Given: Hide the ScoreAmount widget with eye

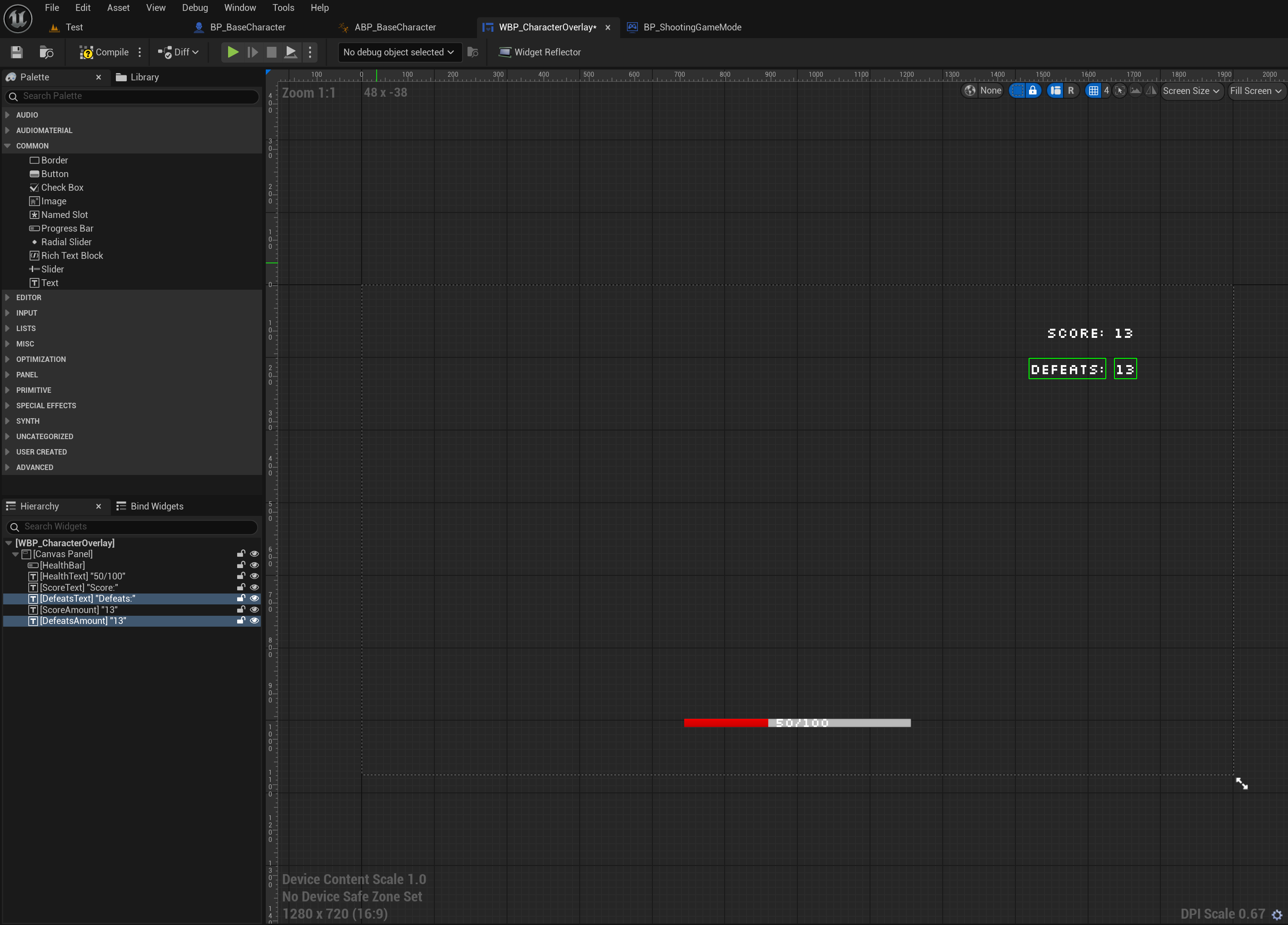Looking at the screenshot, I should pyautogui.click(x=254, y=610).
